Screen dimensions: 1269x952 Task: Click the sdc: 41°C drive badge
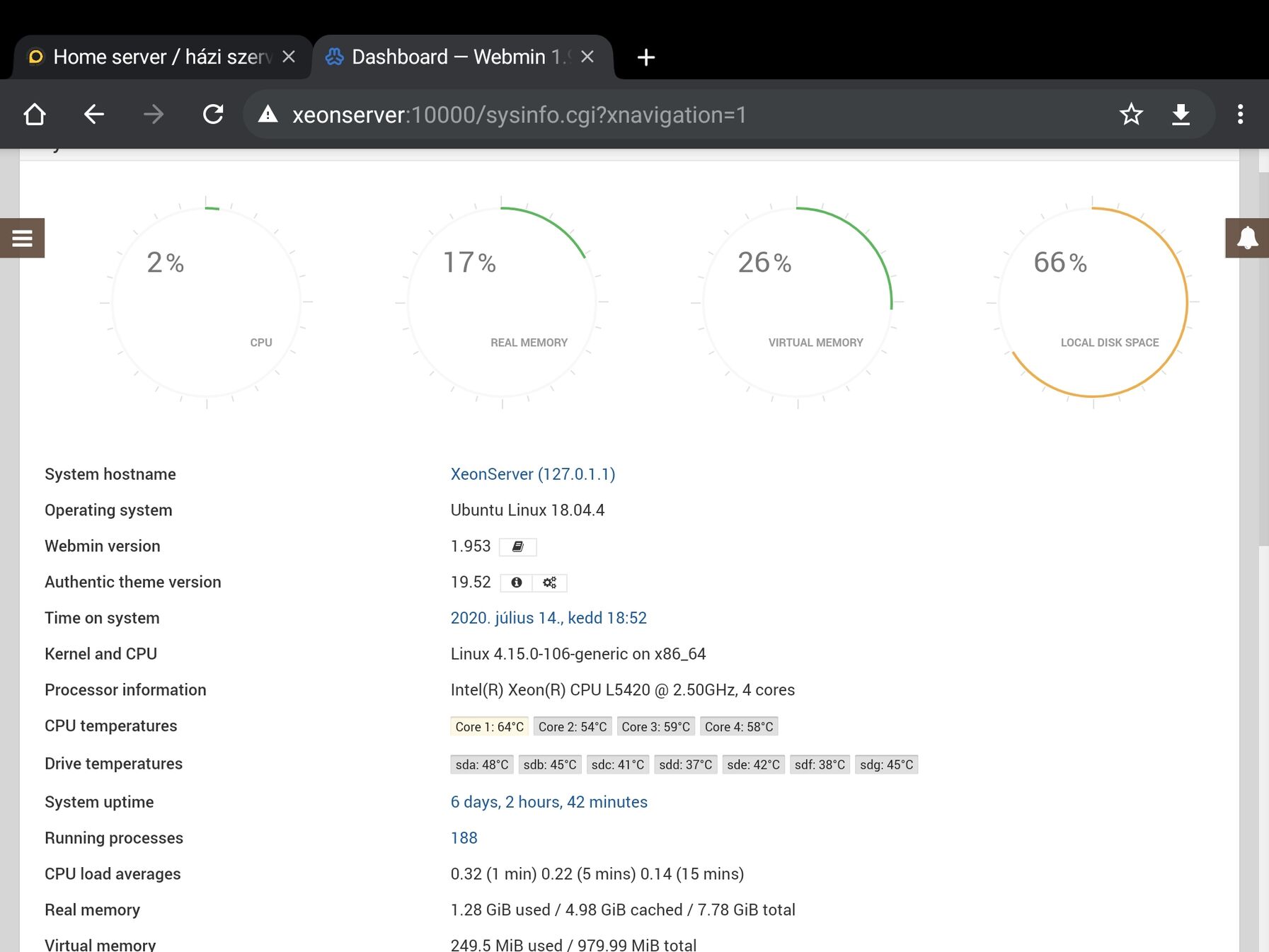point(618,764)
